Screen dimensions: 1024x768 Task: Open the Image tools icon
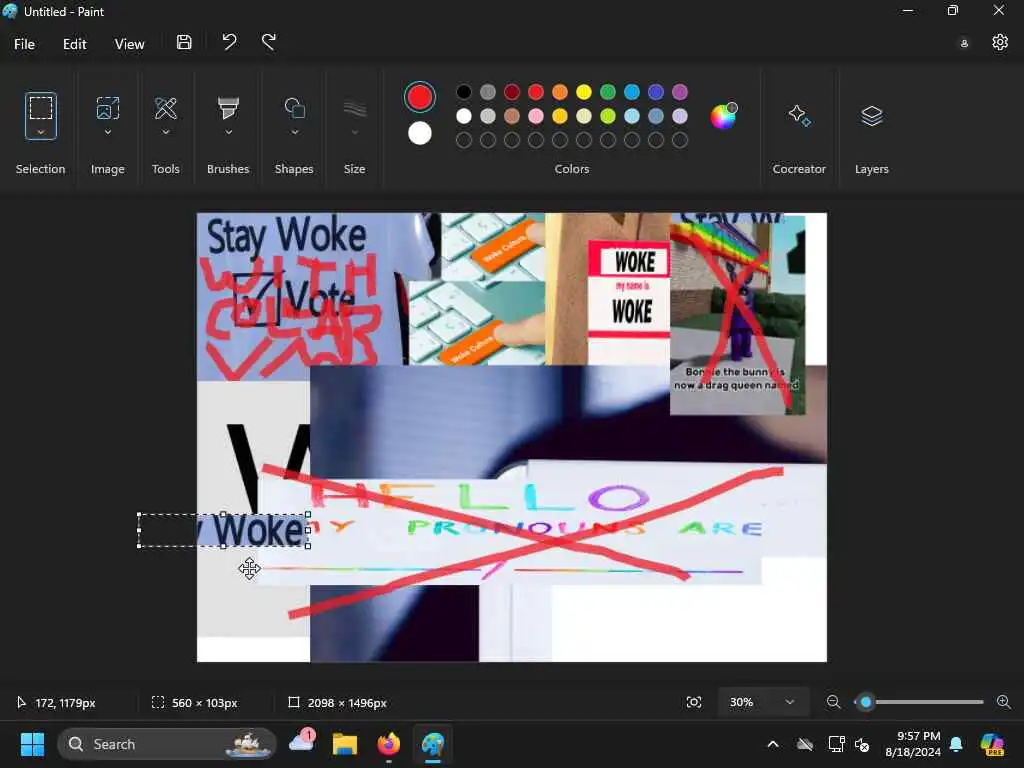108,108
